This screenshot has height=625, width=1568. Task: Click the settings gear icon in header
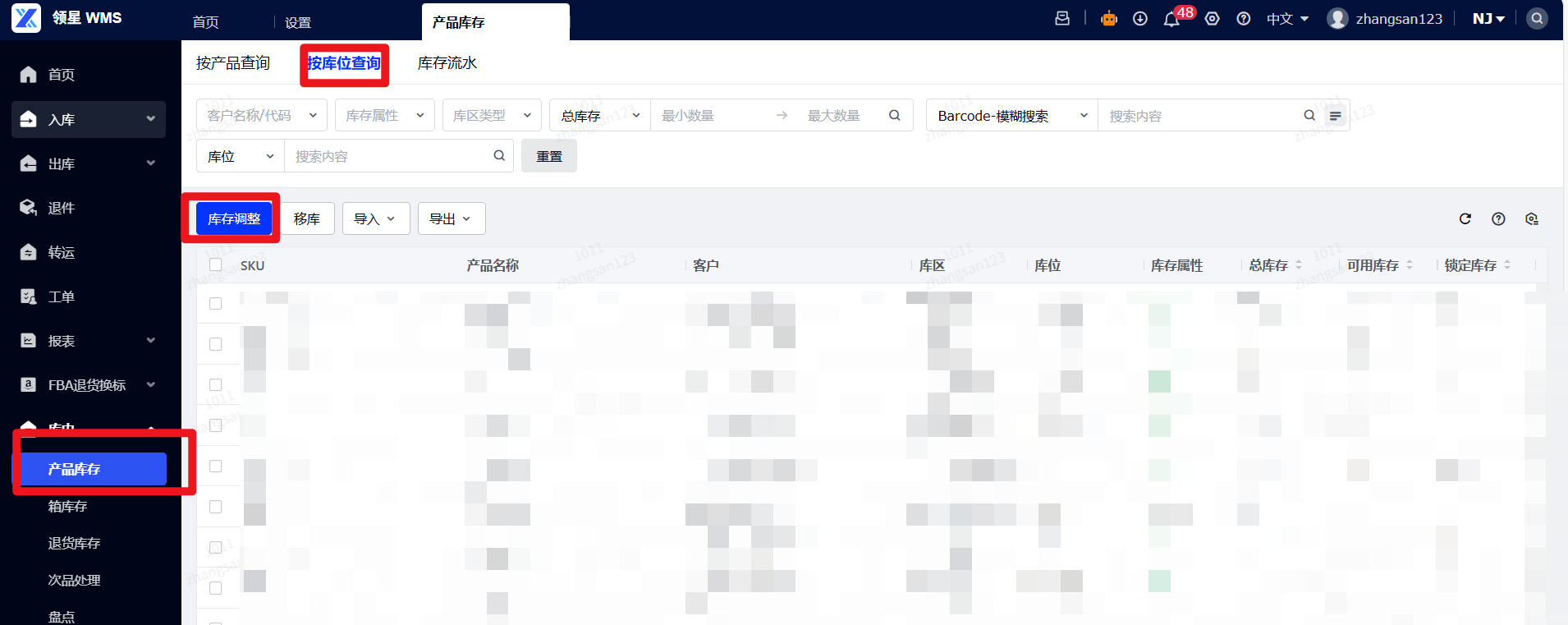click(1213, 18)
